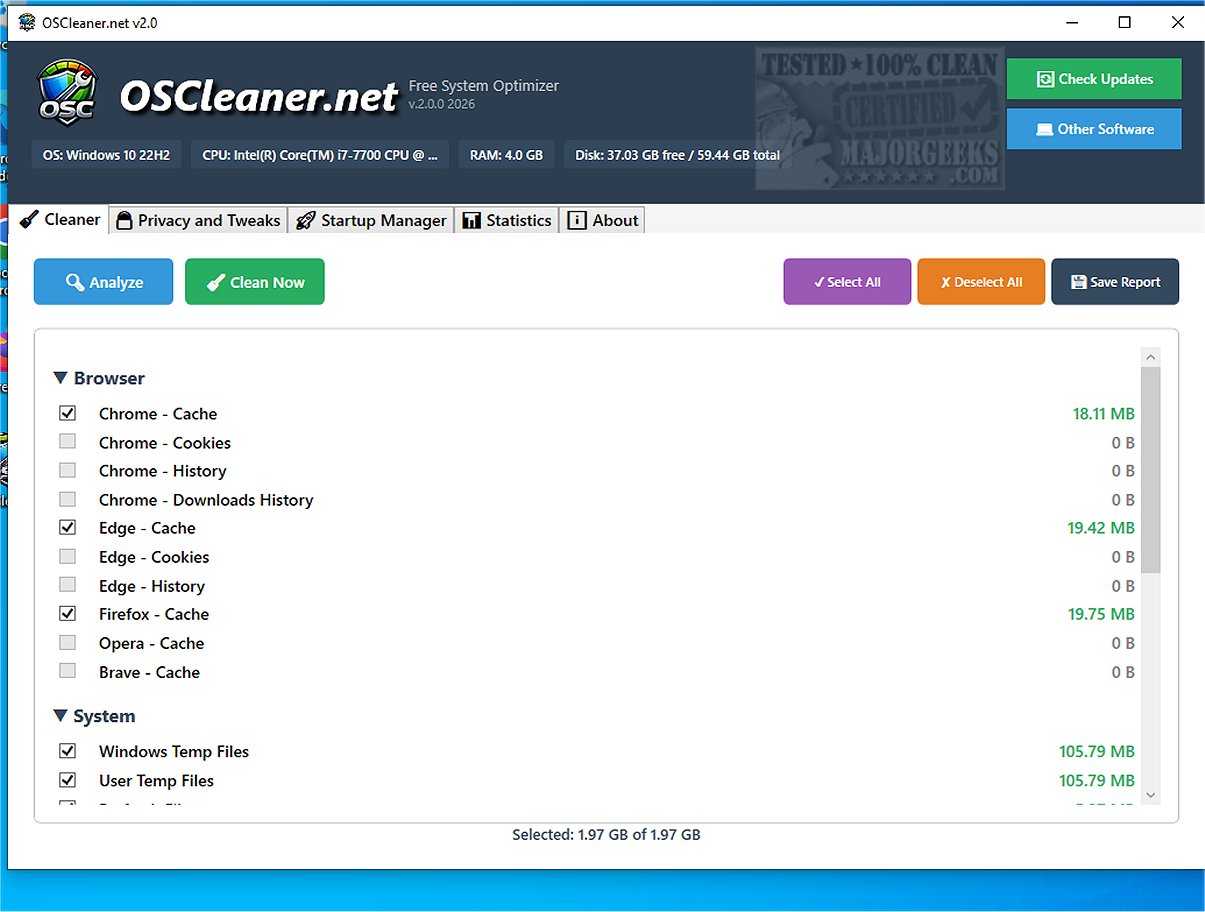Click the Edge - Cookies label

point(154,557)
